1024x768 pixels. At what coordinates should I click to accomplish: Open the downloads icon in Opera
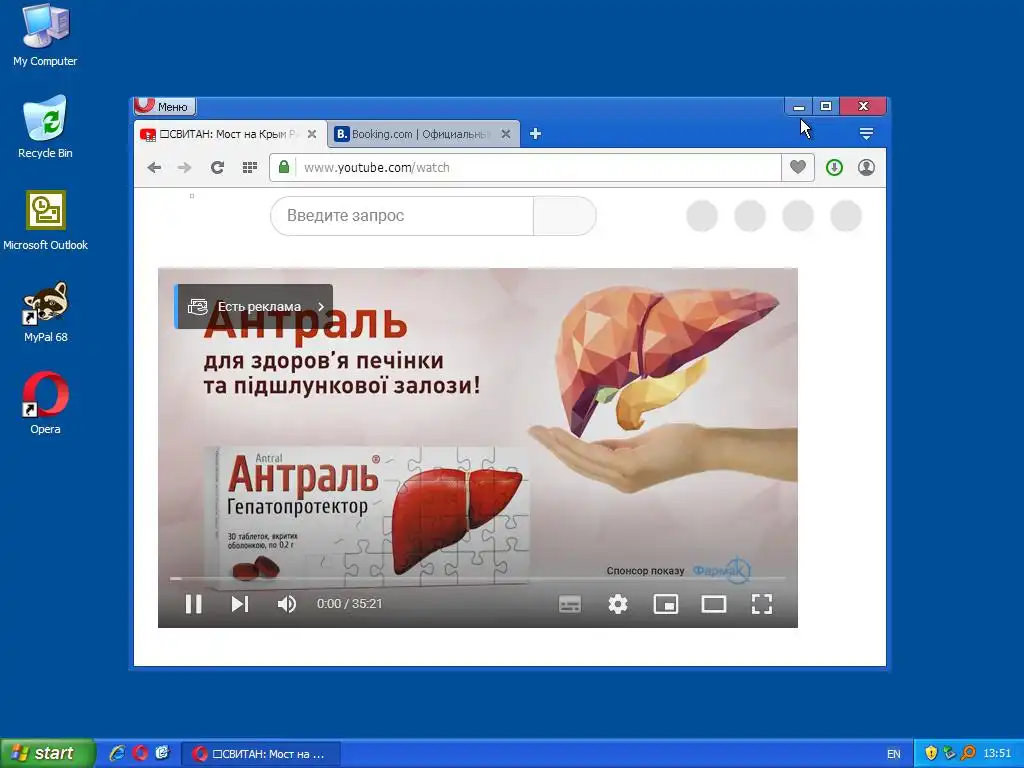coord(834,168)
